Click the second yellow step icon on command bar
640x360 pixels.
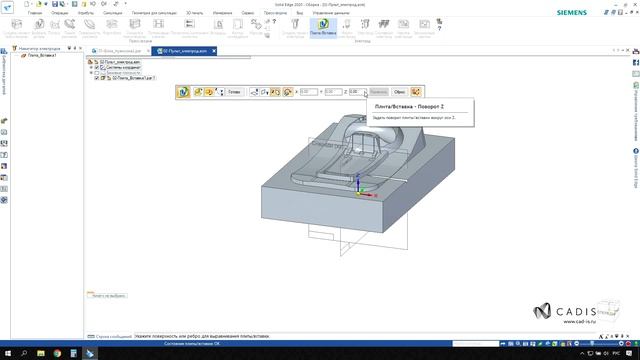[209, 92]
